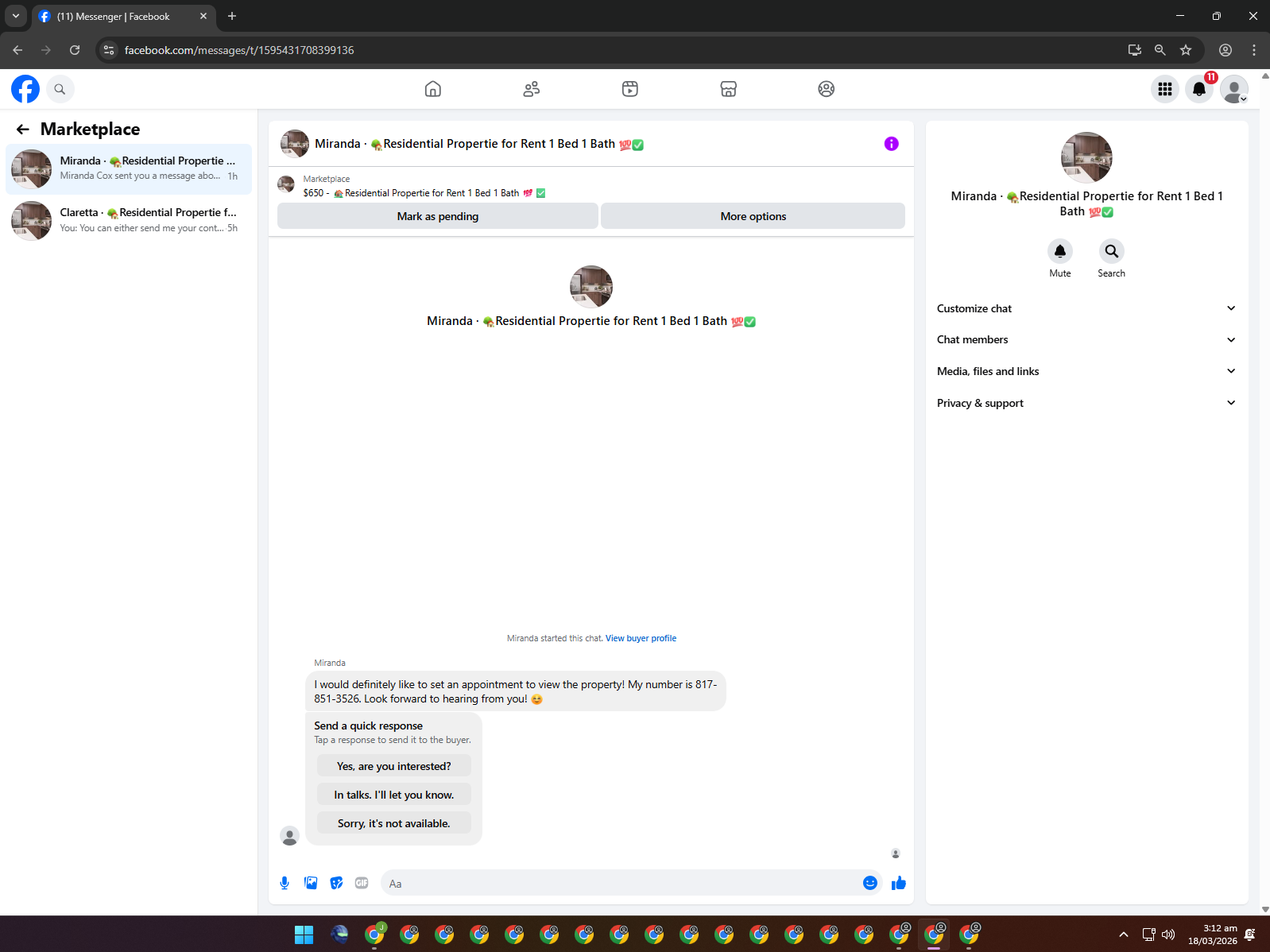
Task: Open the sticker picker icon
Action: (x=337, y=883)
